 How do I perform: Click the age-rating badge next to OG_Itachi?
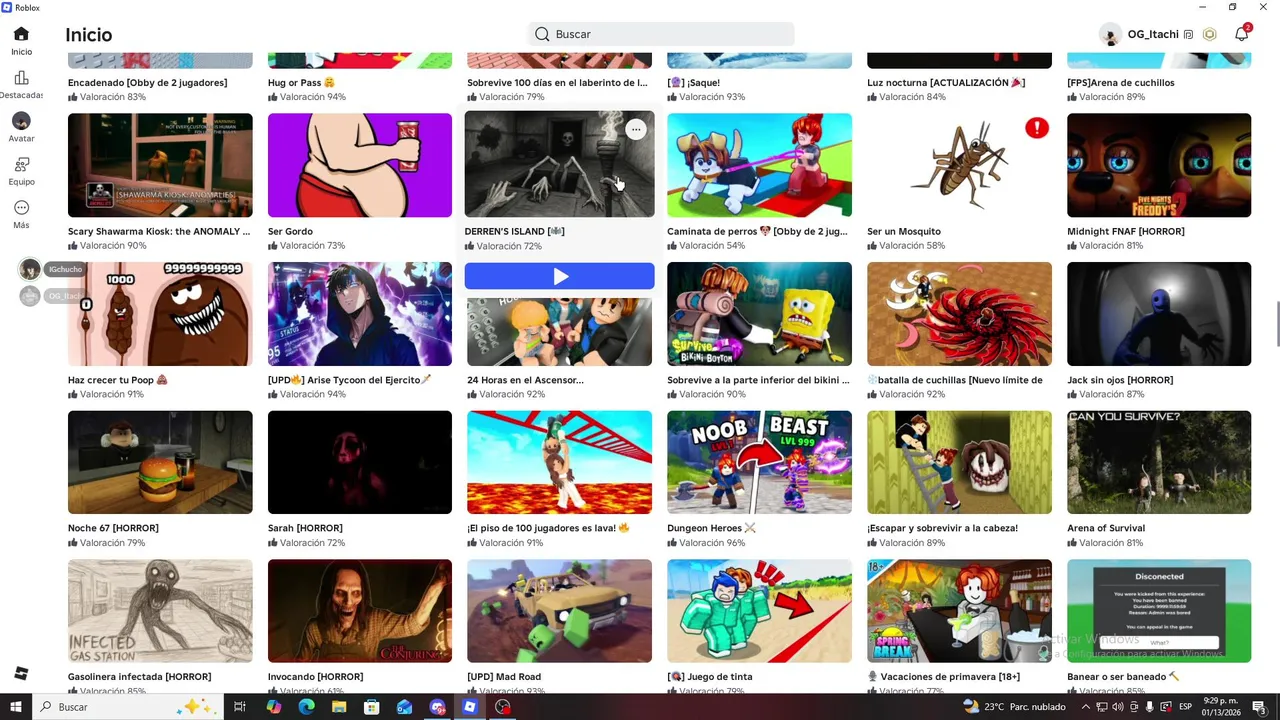(1188, 34)
